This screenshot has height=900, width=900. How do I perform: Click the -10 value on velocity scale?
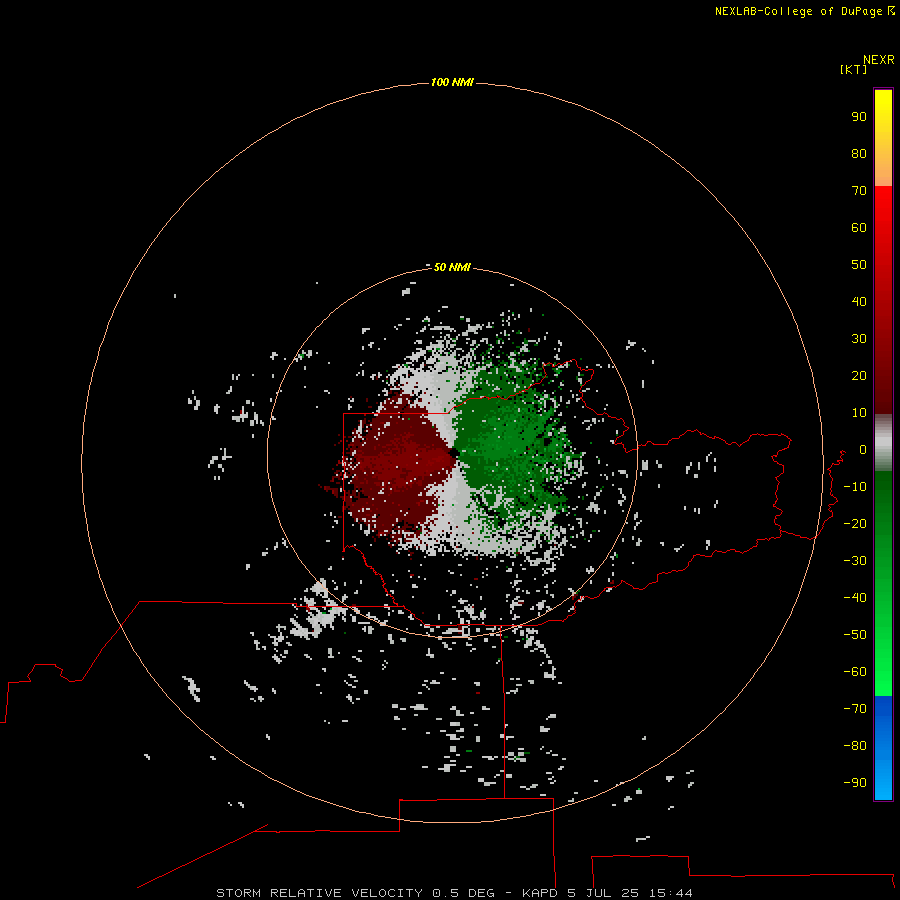pyautogui.click(x=855, y=487)
